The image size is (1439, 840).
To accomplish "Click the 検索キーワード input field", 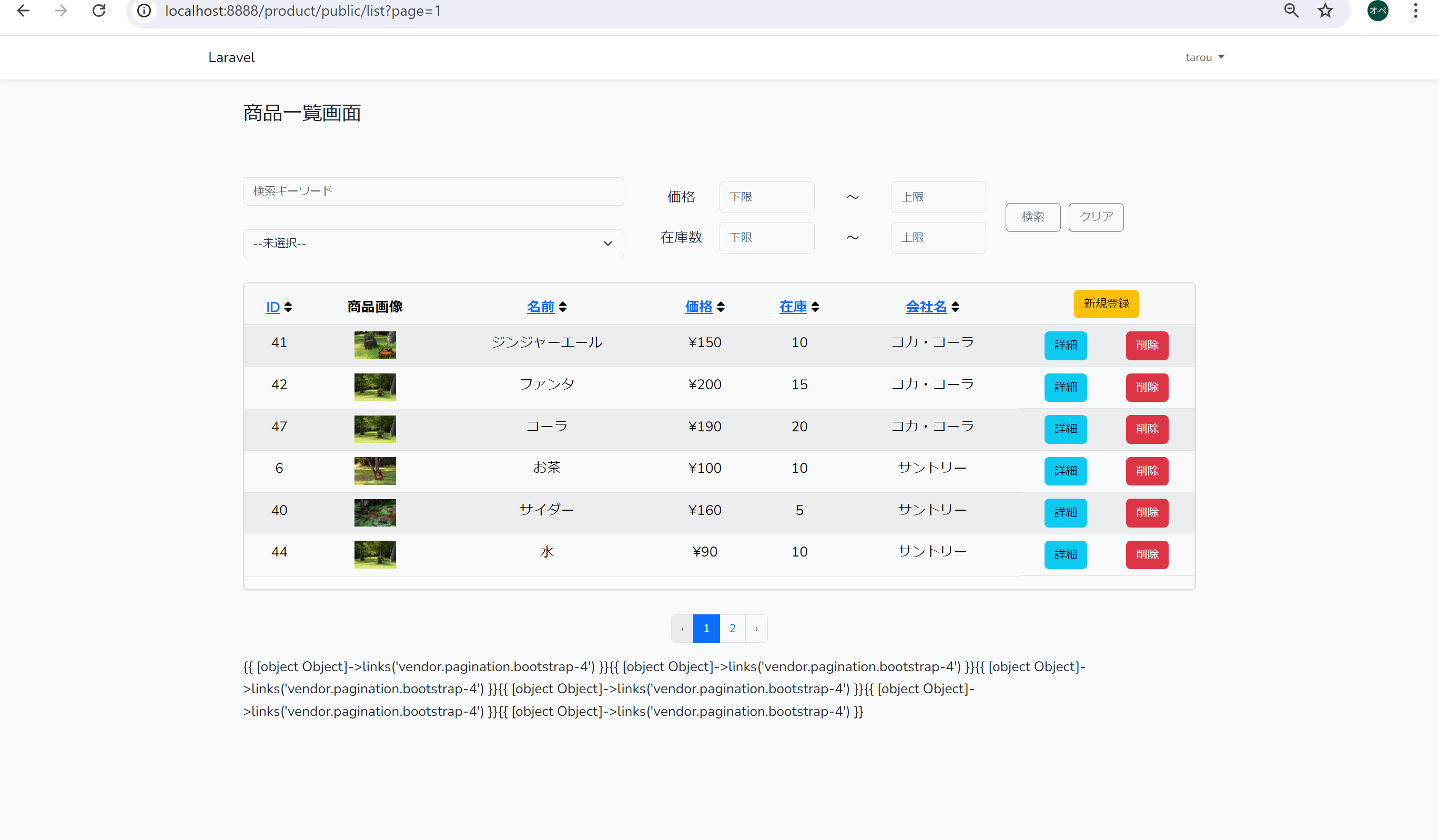I will point(433,191).
